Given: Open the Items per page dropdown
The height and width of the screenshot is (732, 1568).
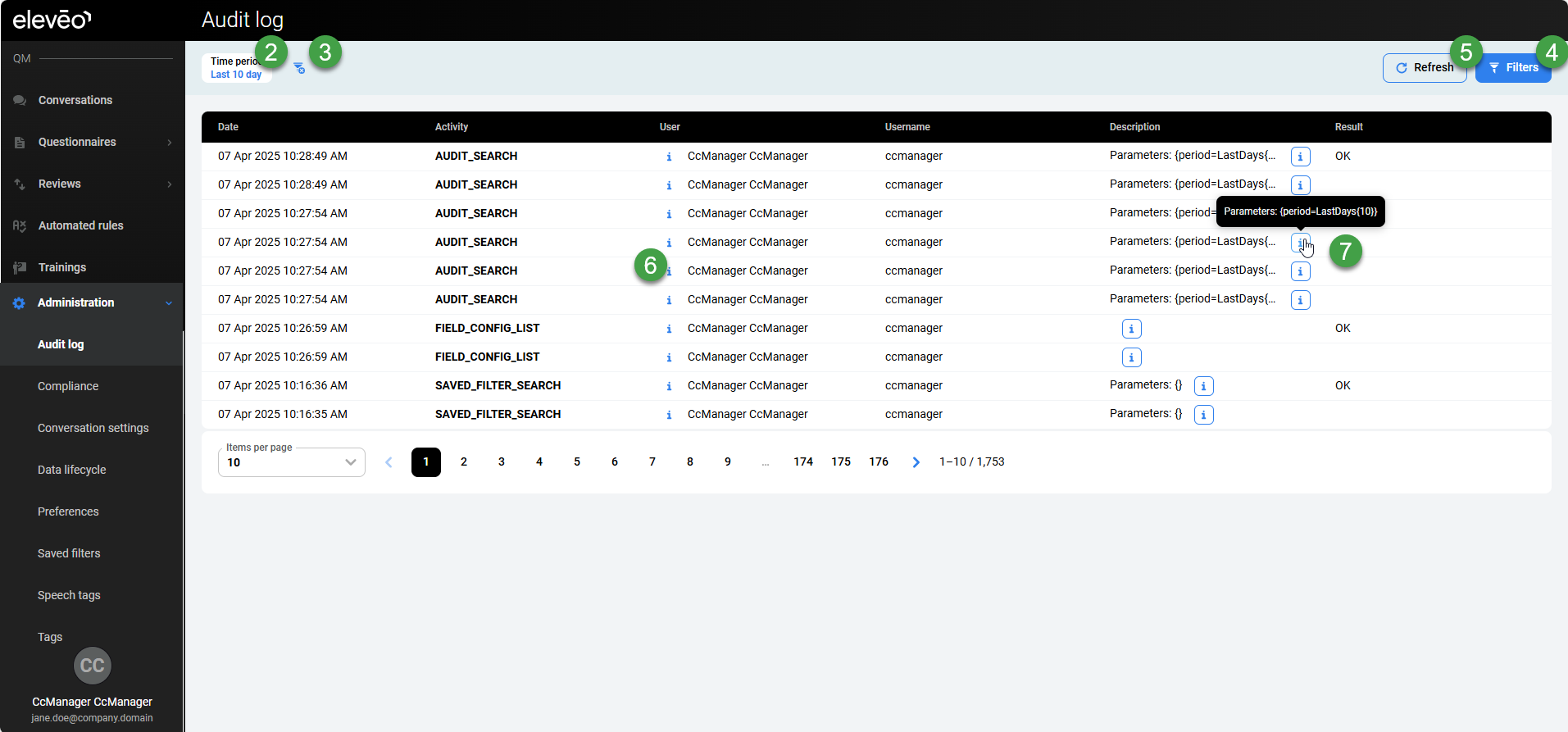Looking at the screenshot, I should point(292,462).
